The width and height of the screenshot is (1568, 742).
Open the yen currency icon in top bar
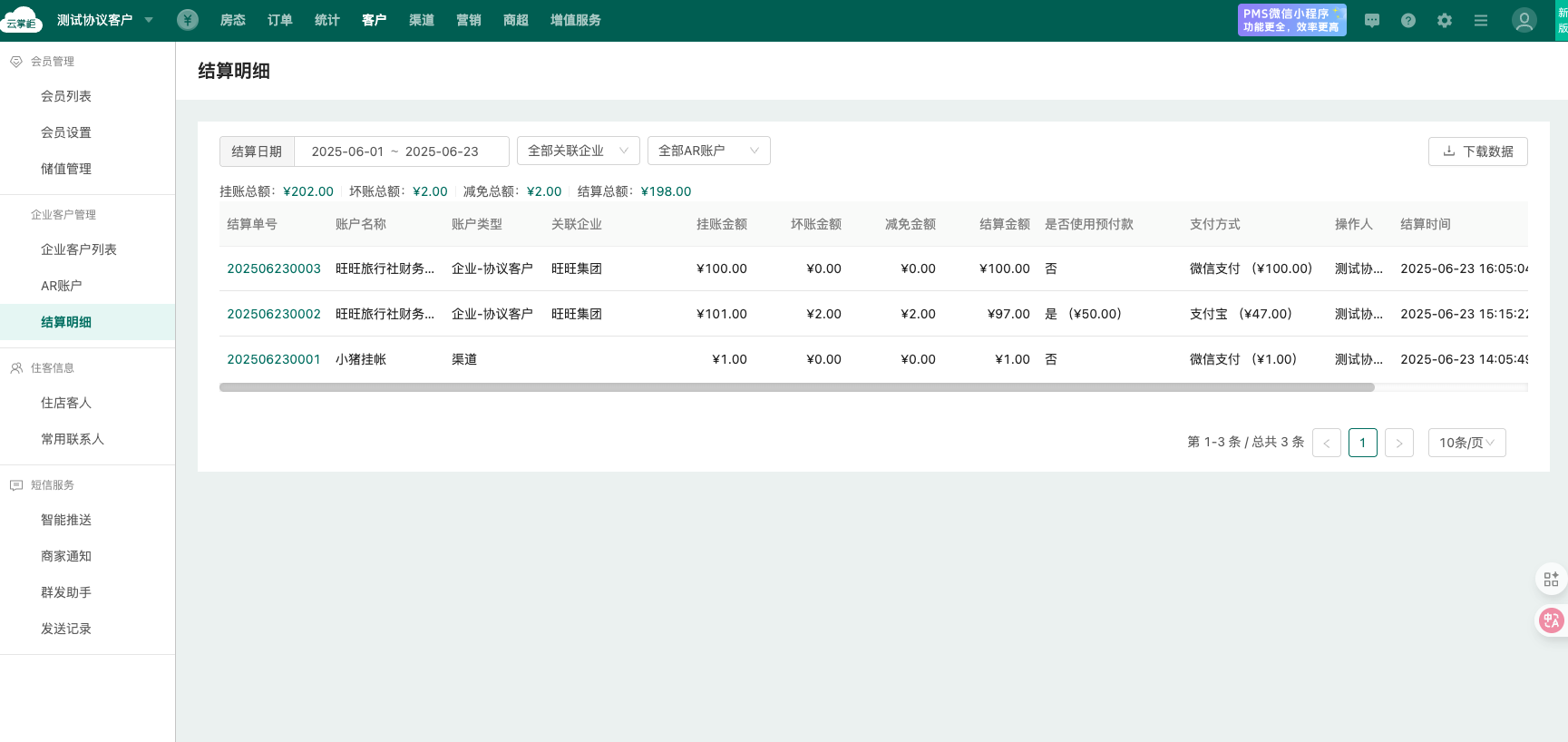pyautogui.click(x=188, y=20)
